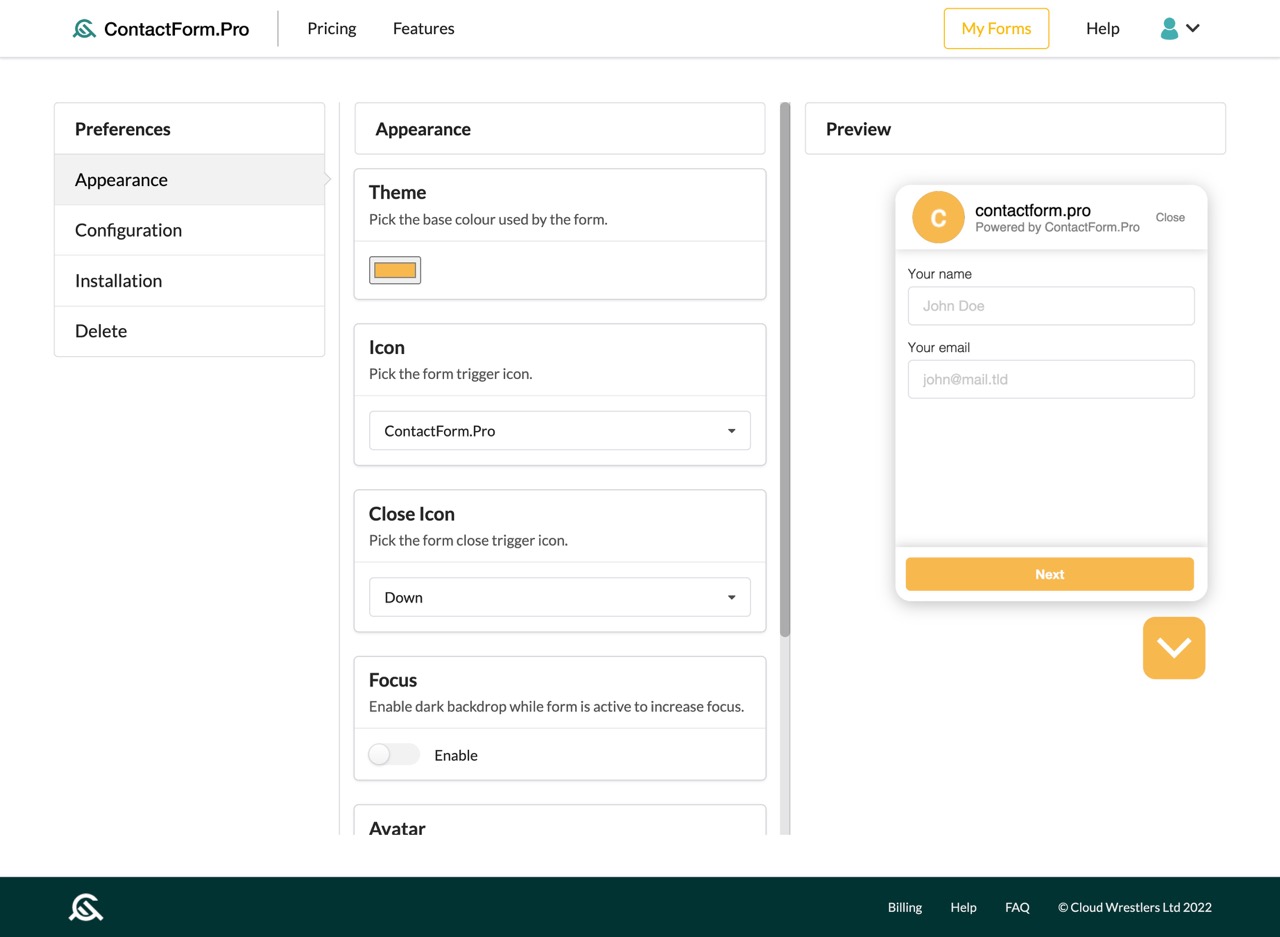Screen dimensions: 1280x937
Task: Click the teal person icon near the dropdown caret
Action: point(1169,28)
